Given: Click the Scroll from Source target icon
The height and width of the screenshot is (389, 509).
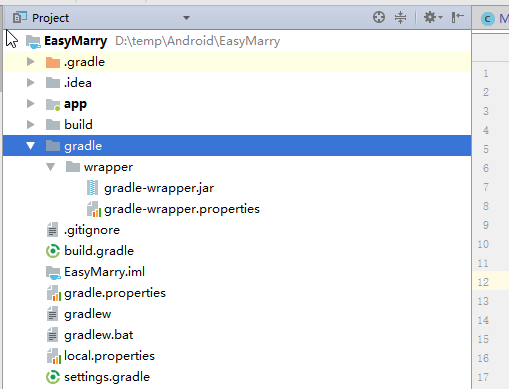Looking at the screenshot, I should (x=379, y=17).
